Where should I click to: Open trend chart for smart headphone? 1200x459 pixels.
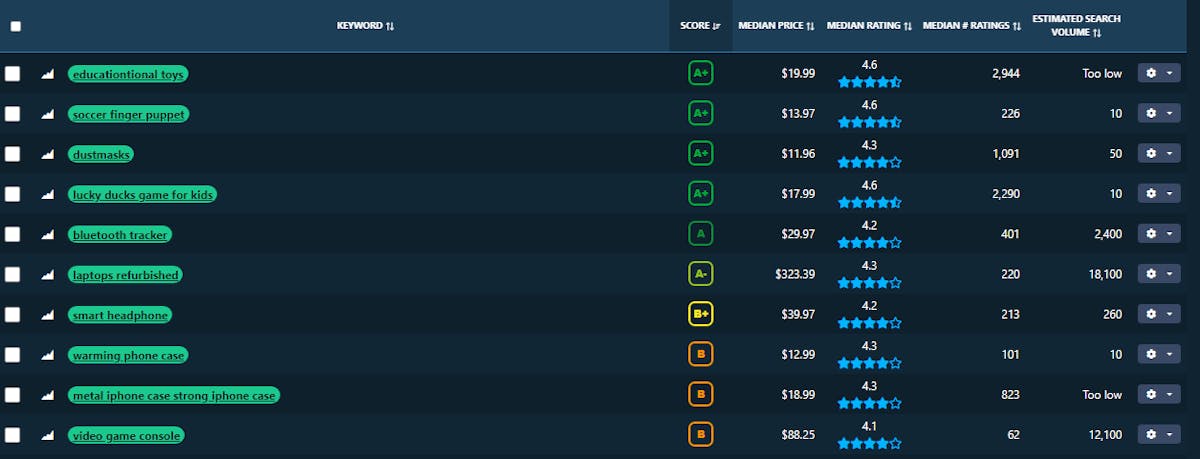point(47,315)
